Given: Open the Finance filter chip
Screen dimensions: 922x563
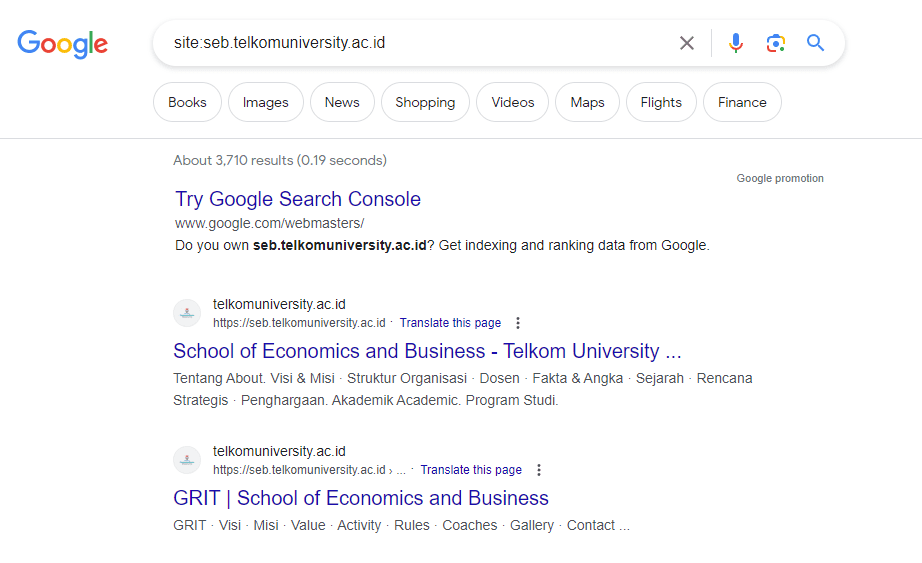Looking at the screenshot, I should 742,102.
